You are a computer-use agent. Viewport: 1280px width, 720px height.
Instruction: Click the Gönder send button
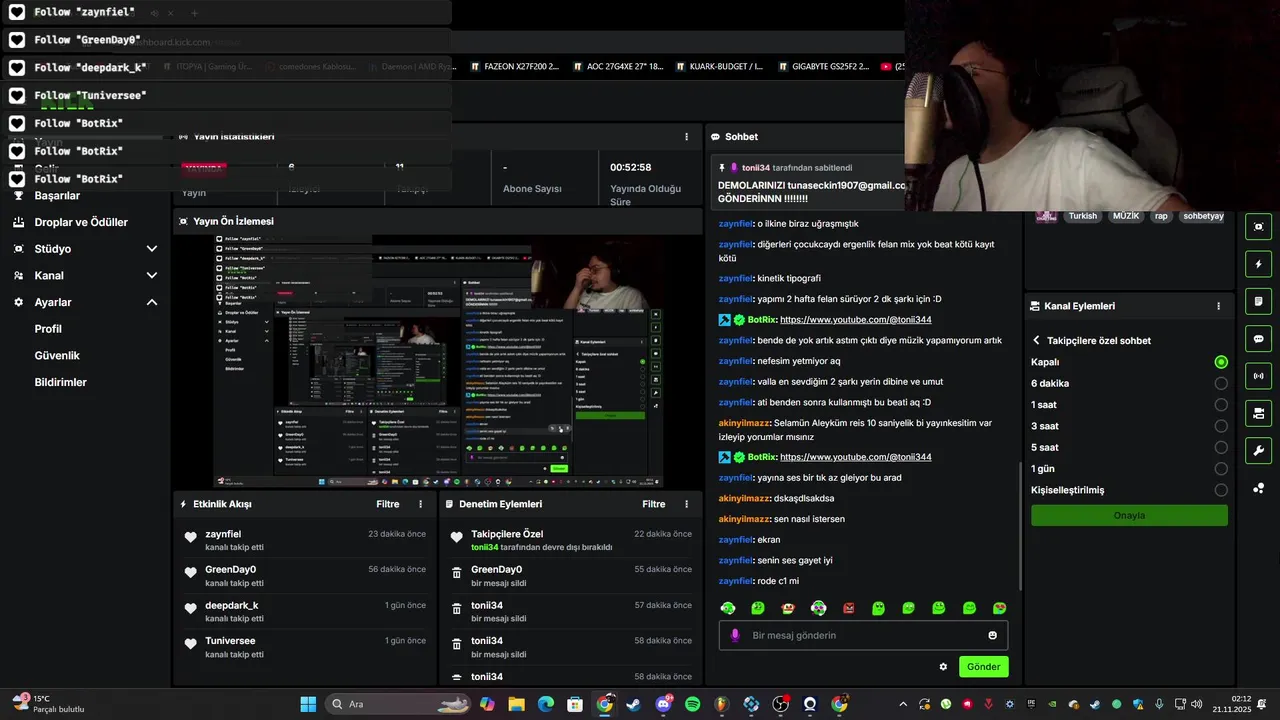(983, 667)
